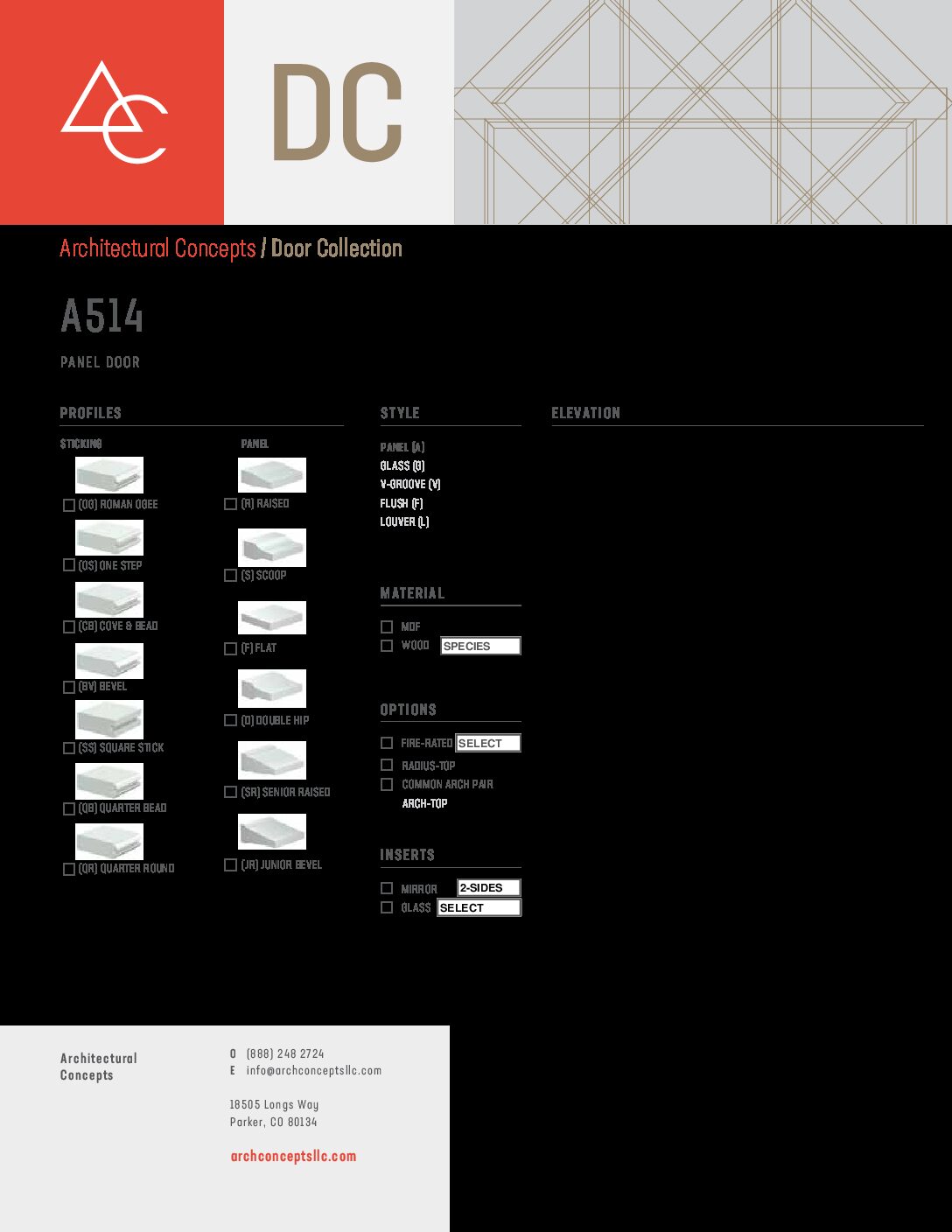Screen dimensions: 952x1232
Task: Click the Bevel sticking profile image
Action: coord(109,661)
